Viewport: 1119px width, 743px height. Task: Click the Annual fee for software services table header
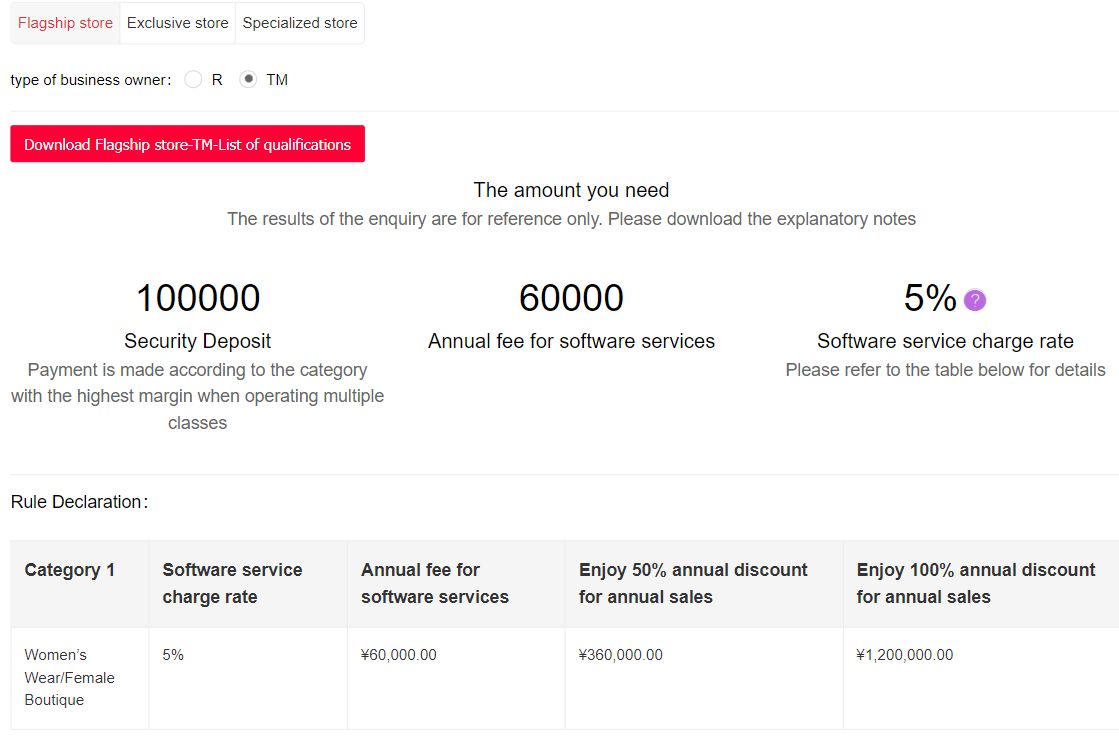434,583
